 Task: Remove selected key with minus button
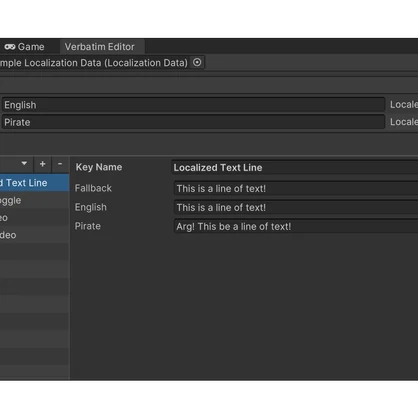click(60, 164)
